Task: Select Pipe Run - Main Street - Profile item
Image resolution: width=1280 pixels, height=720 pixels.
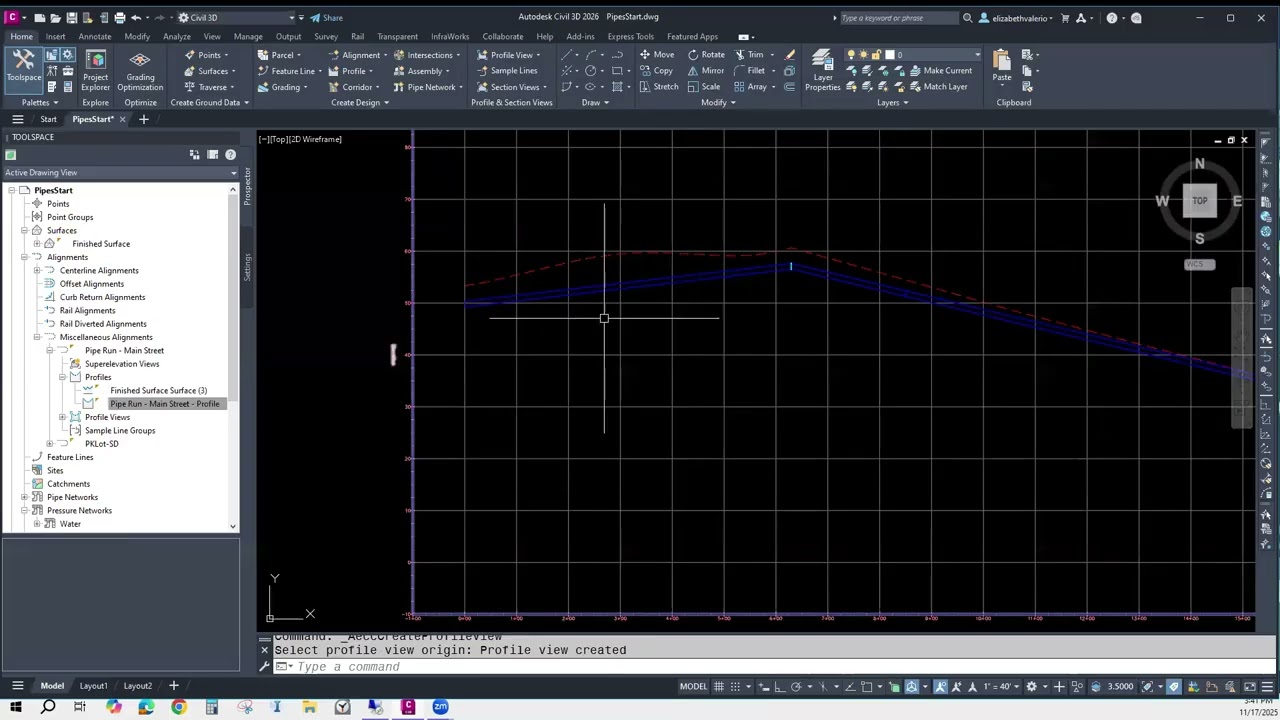Action: pyautogui.click(x=165, y=404)
